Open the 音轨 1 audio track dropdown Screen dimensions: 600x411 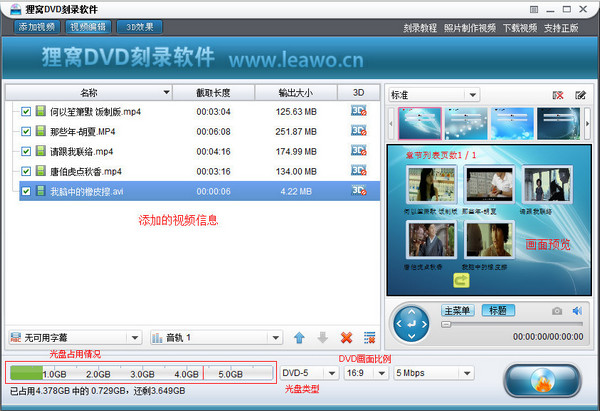216,338
